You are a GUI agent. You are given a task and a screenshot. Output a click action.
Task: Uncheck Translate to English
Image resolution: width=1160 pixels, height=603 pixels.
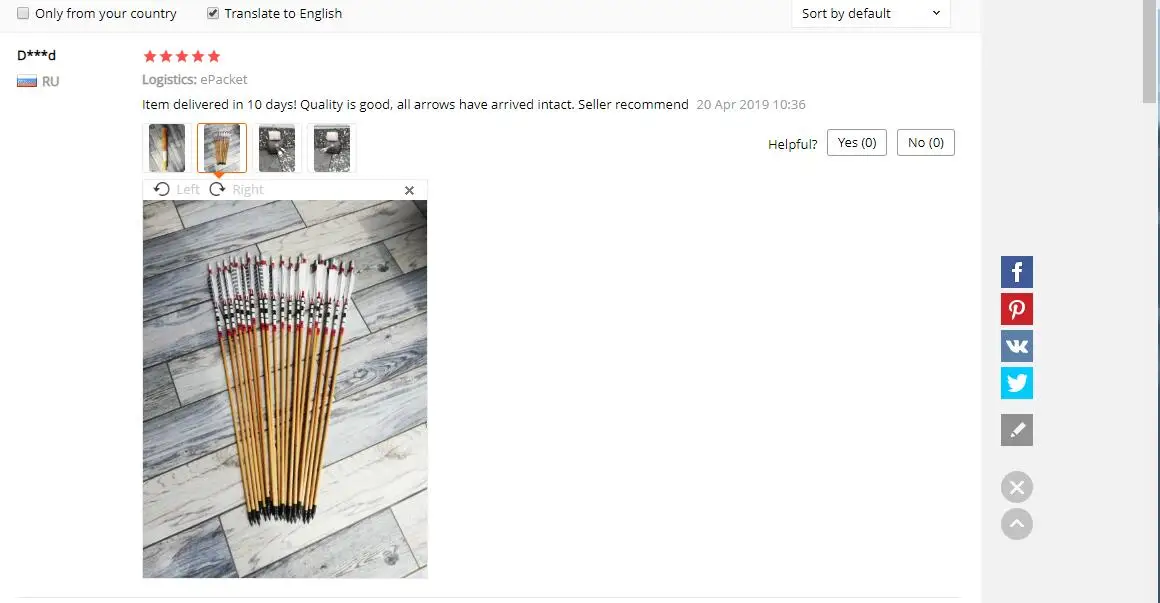pos(213,13)
